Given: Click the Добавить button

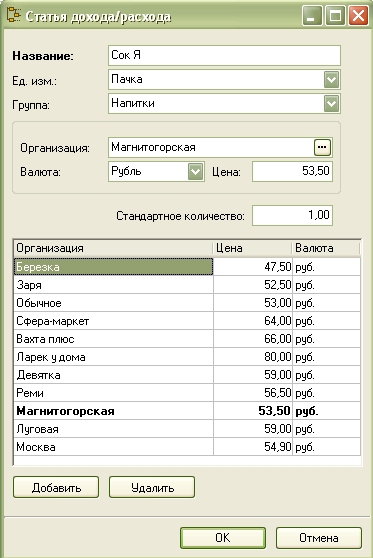Looking at the screenshot, I should pos(56,487).
